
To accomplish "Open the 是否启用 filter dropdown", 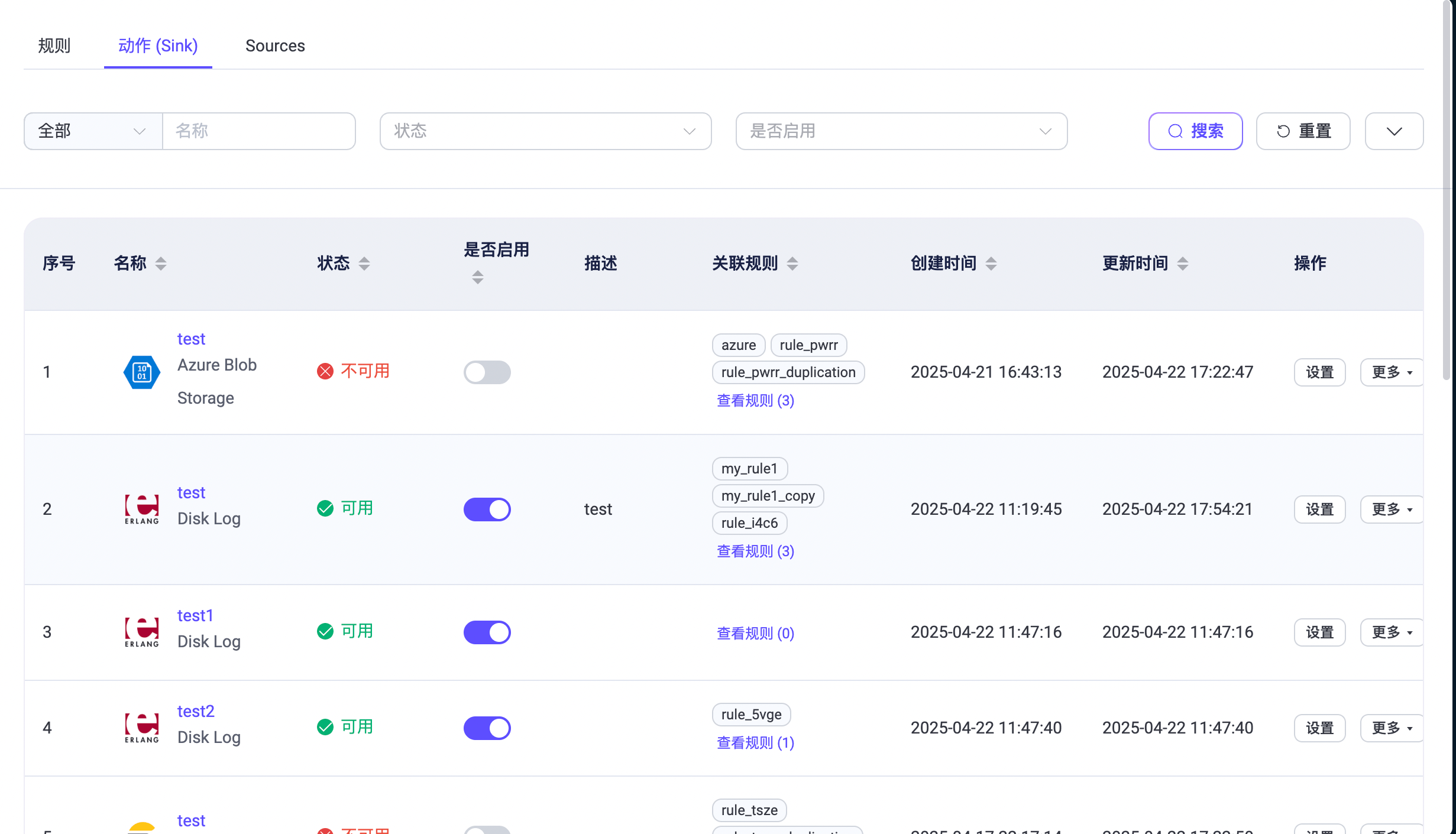I will [901, 131].
